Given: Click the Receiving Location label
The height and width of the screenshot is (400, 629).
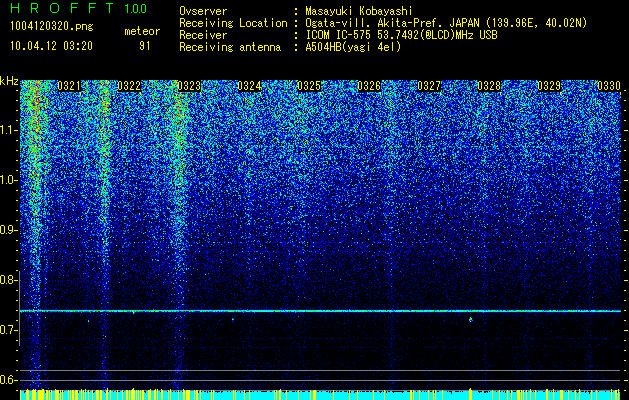Looking at the screenshot, I should click(x=233, y=23).
